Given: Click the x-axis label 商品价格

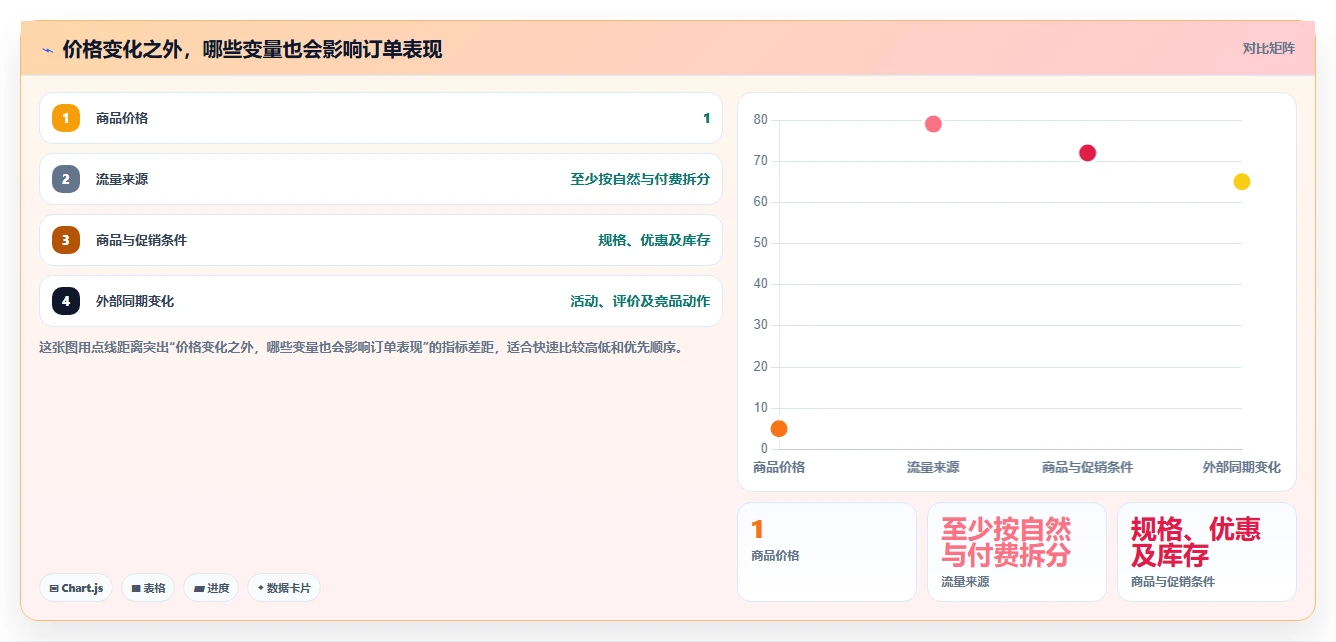Looking at the screenshot, I should pos(779,467).
